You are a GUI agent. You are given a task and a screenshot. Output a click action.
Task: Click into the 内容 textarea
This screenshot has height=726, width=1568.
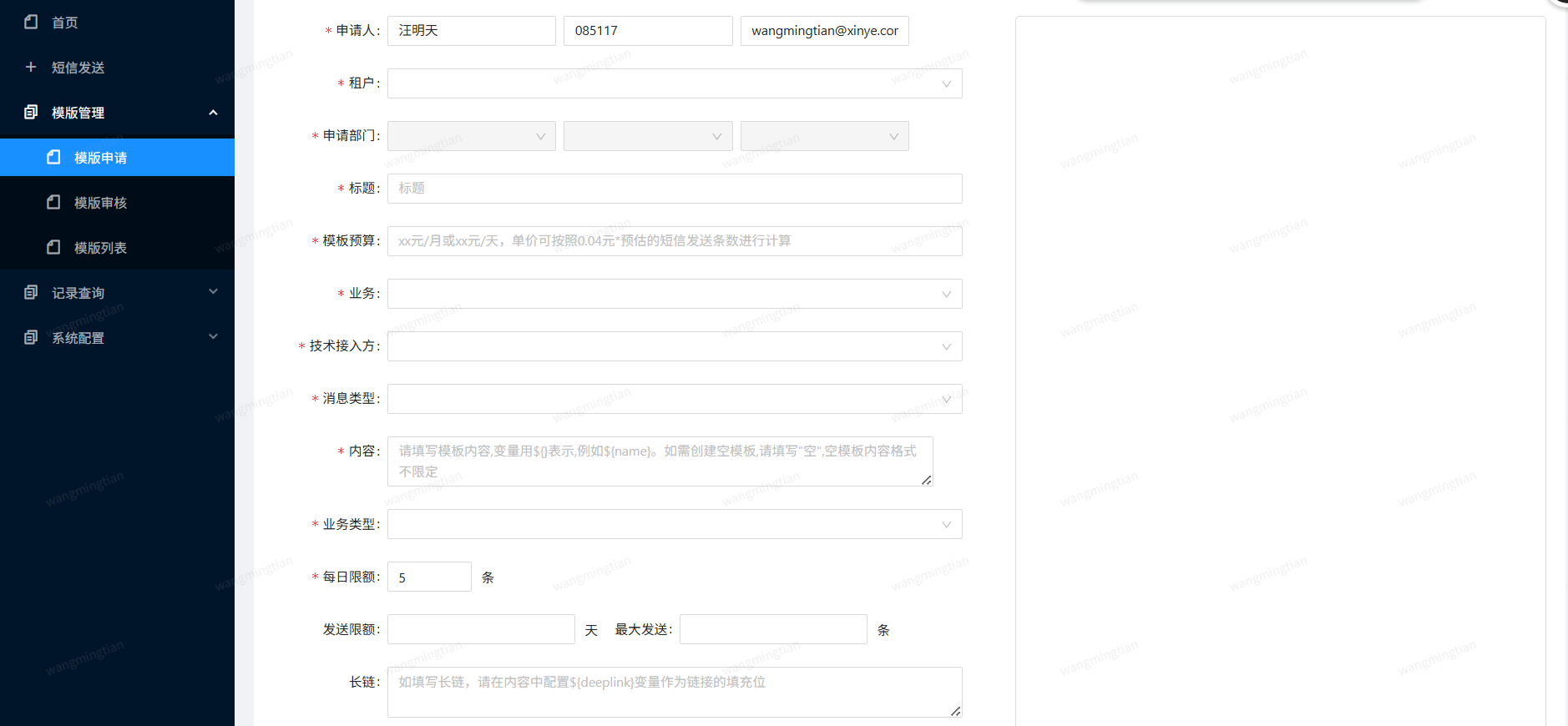(660, 461)
